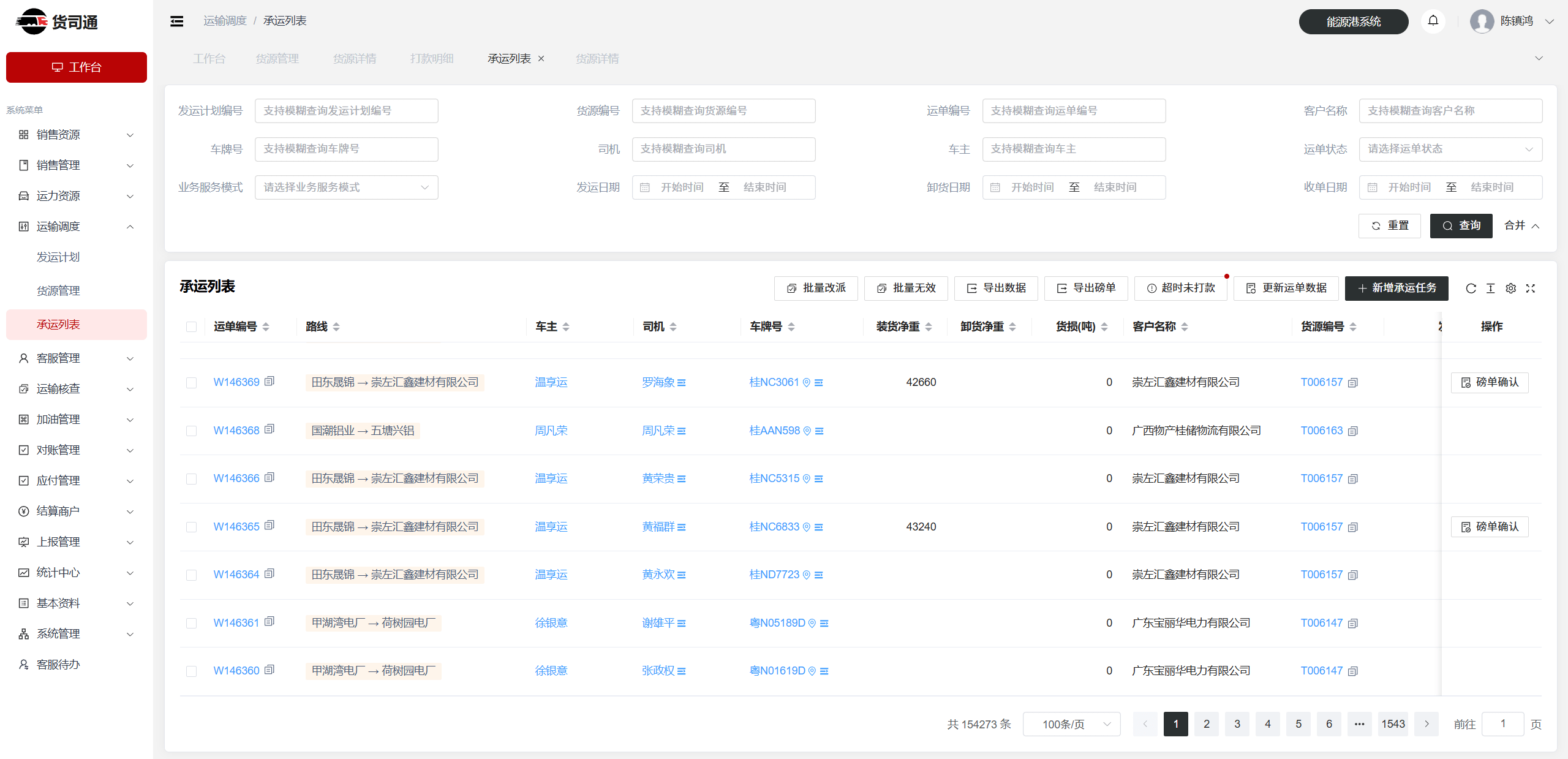Copy waybill number W146369

[x=269, y=381]
